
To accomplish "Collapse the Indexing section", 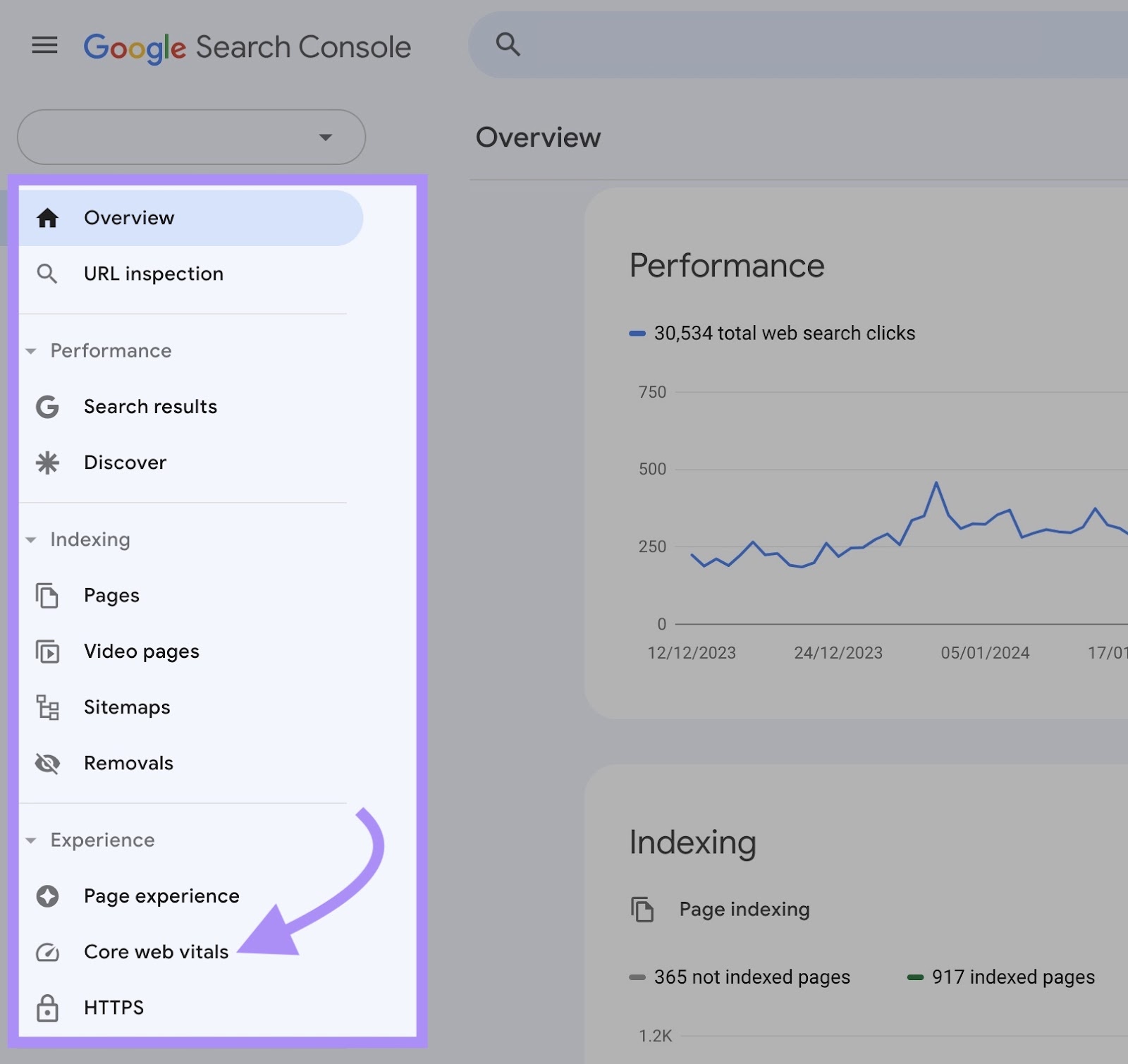I will point(31,539).
